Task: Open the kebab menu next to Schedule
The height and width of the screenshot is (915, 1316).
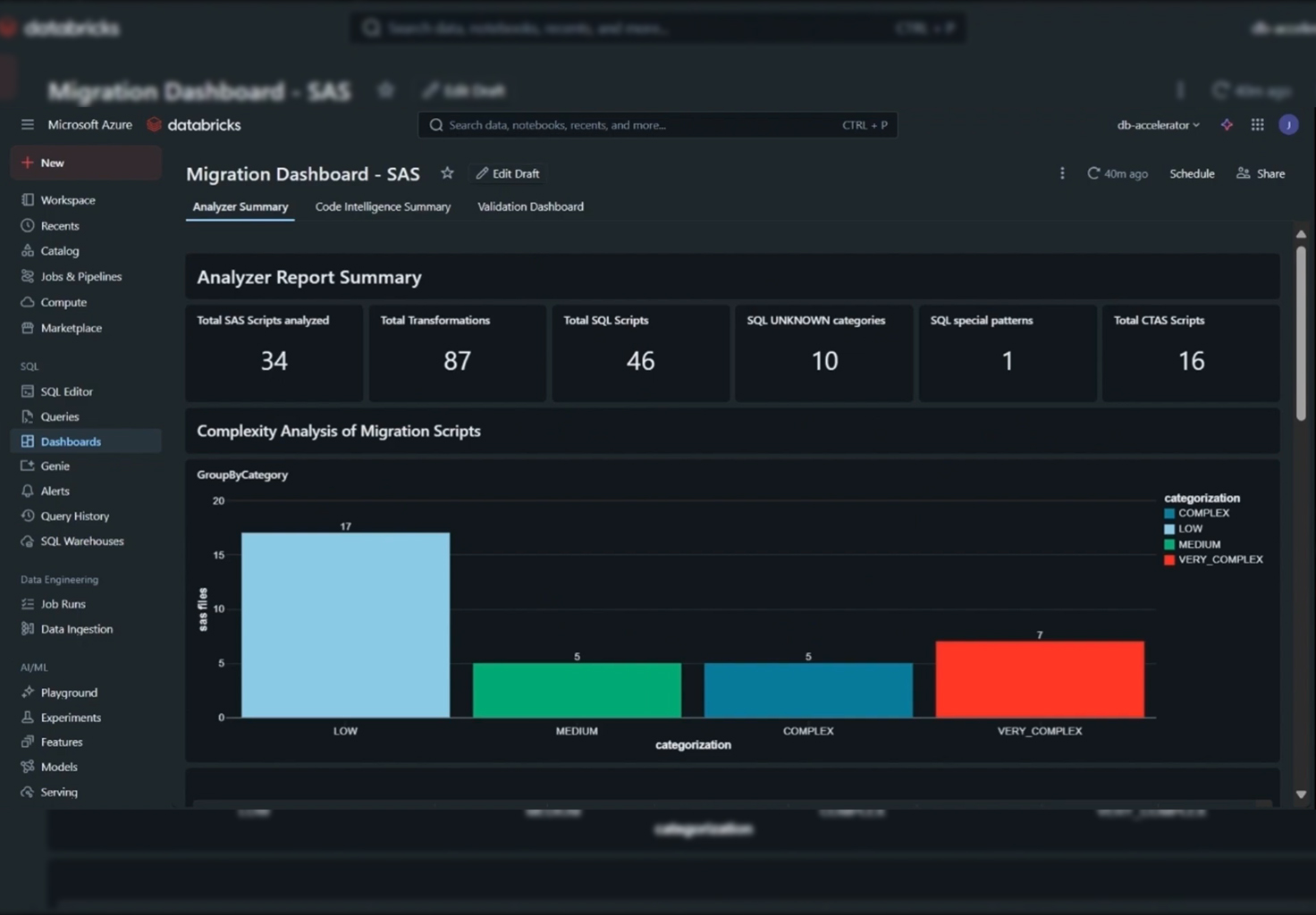Action: [x=1061, y=173]
